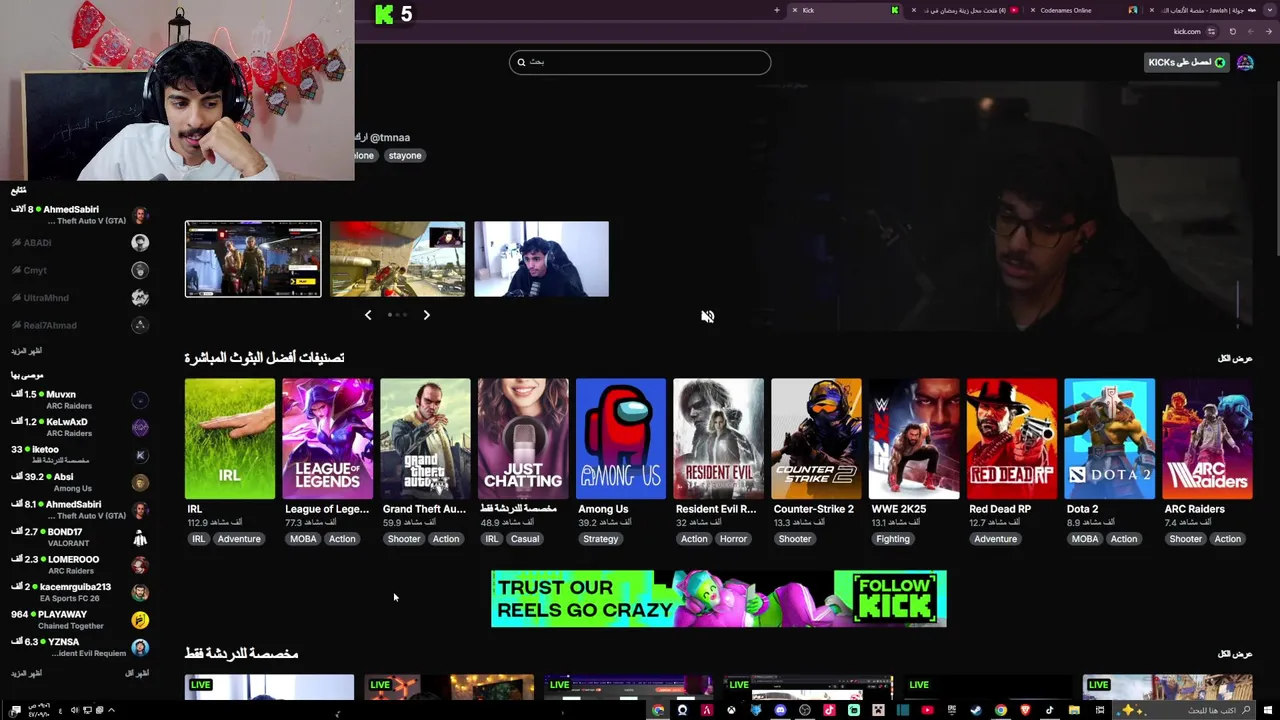The width and height of the screenshot is (1280, 720).
Task: Open the Among Us category card
Action: pyautogui.click(x=621, y=438)
